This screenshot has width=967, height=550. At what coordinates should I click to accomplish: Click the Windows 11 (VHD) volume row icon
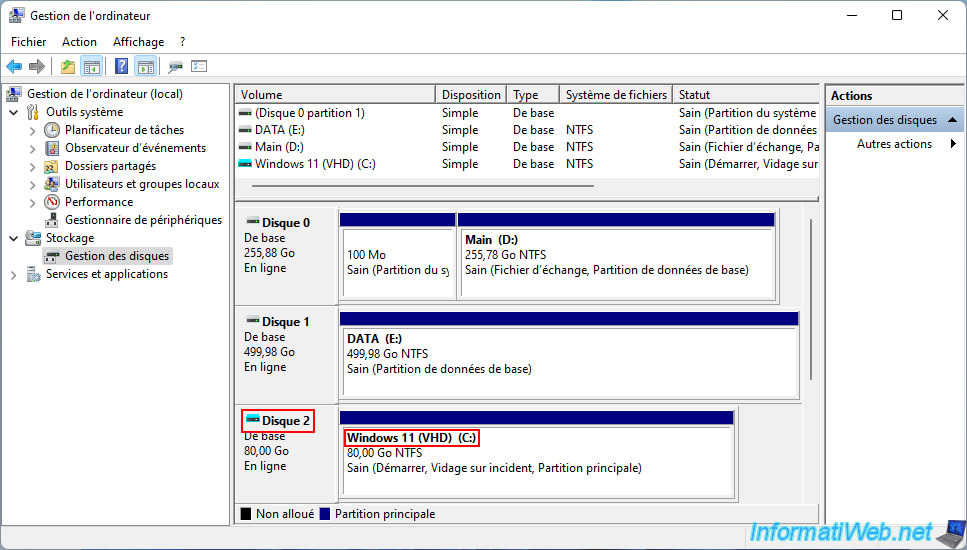click(245, 164)
